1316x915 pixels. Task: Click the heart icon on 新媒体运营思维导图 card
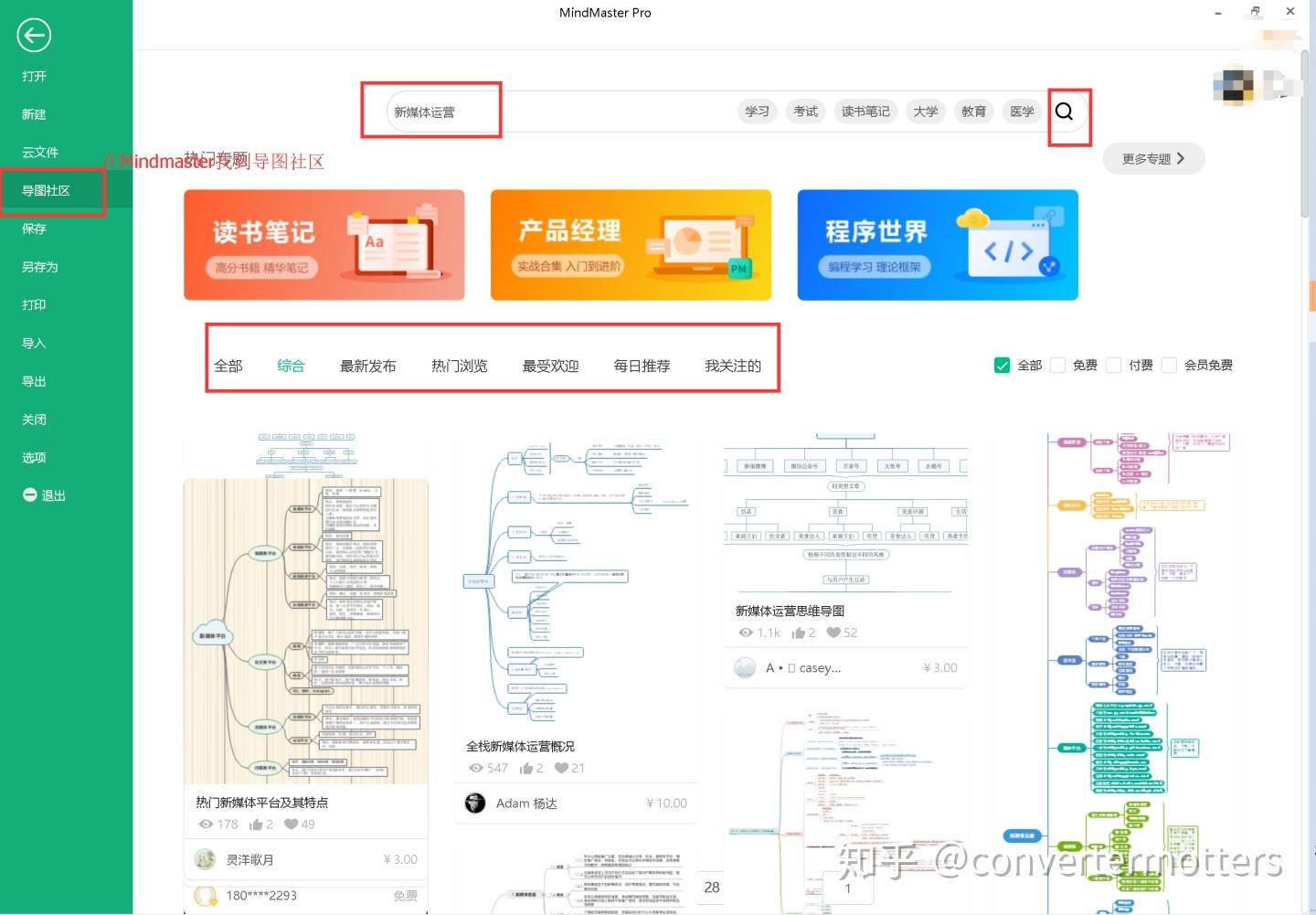coord(833,633)
